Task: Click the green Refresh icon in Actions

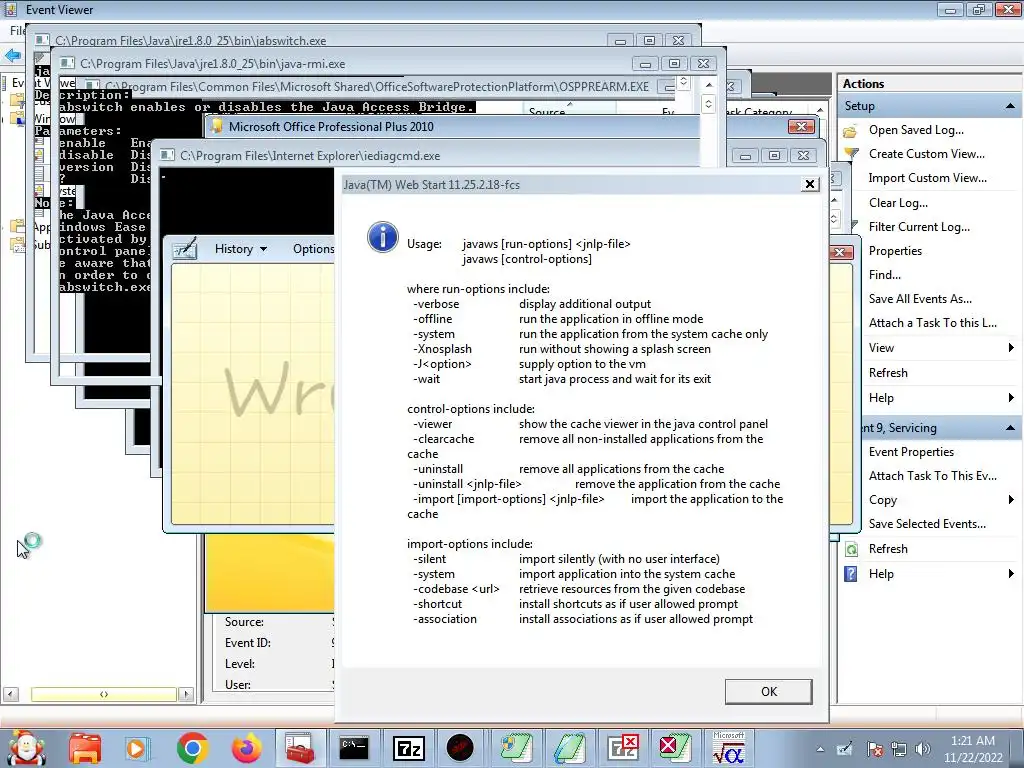Action: pos(851,549)
